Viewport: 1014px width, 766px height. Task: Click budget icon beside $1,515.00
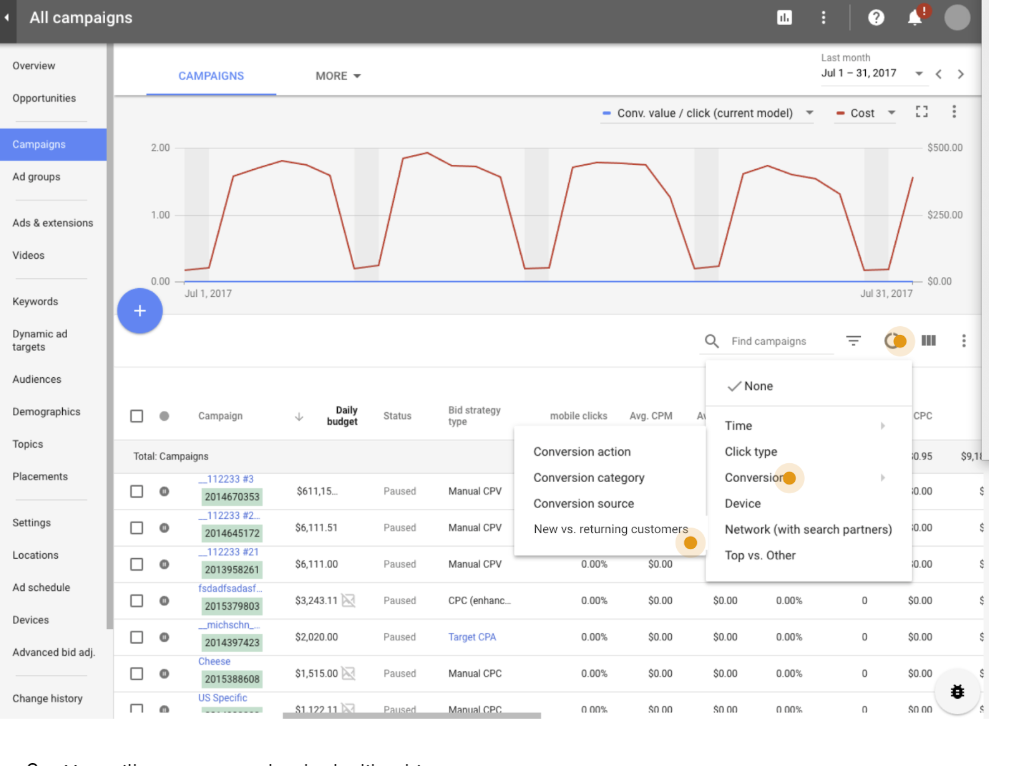click(349, 674)
